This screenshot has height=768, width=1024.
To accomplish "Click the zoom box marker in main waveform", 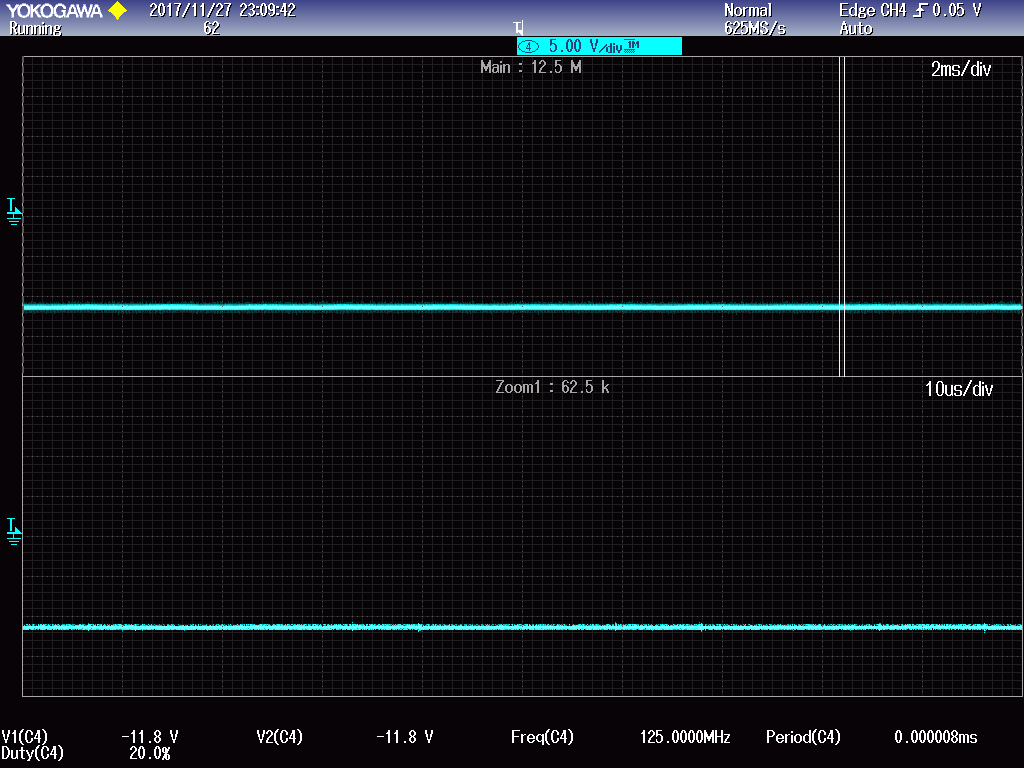I will [842, 216].
